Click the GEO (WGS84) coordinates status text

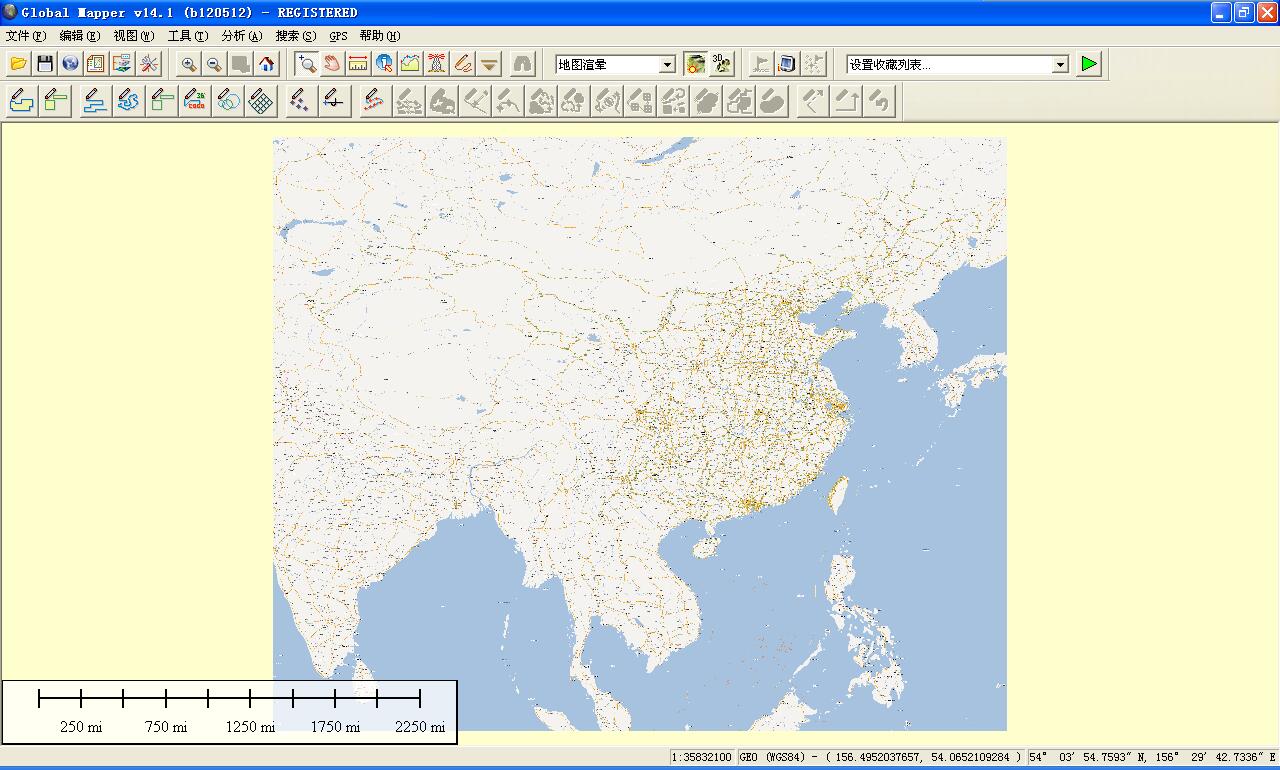(881, 758)
